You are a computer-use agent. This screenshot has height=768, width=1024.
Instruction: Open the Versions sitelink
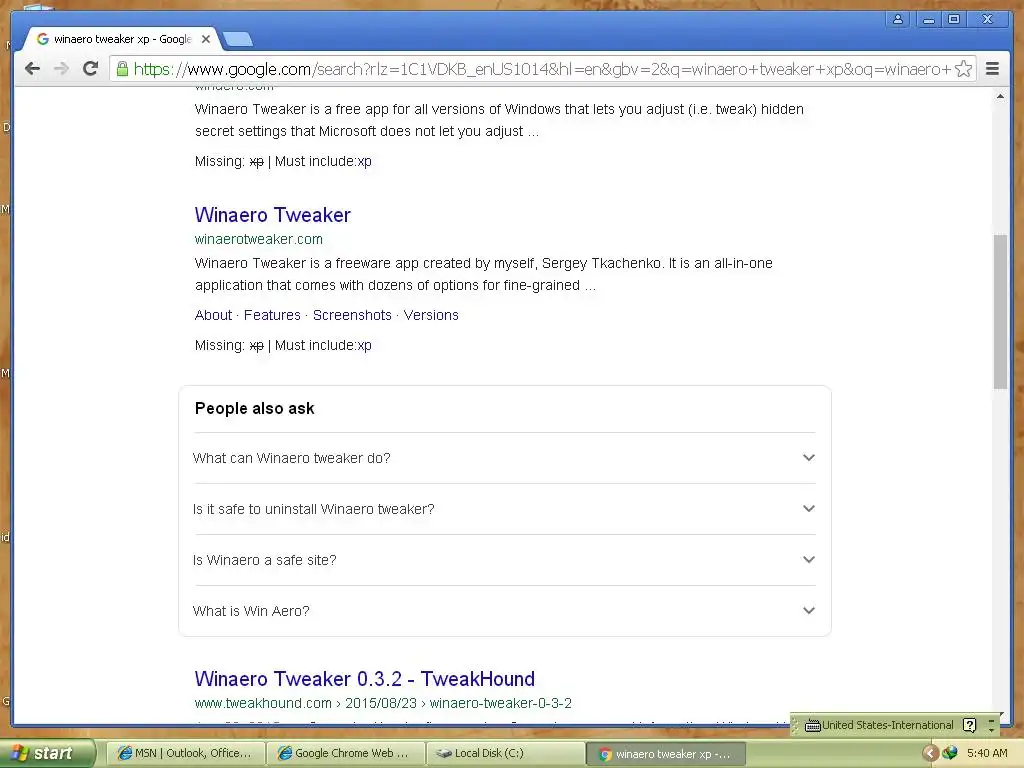coord(431,315)
